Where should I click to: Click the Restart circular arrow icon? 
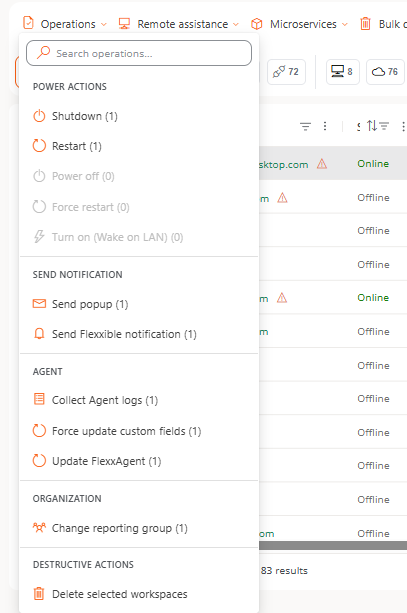[39, 146]
